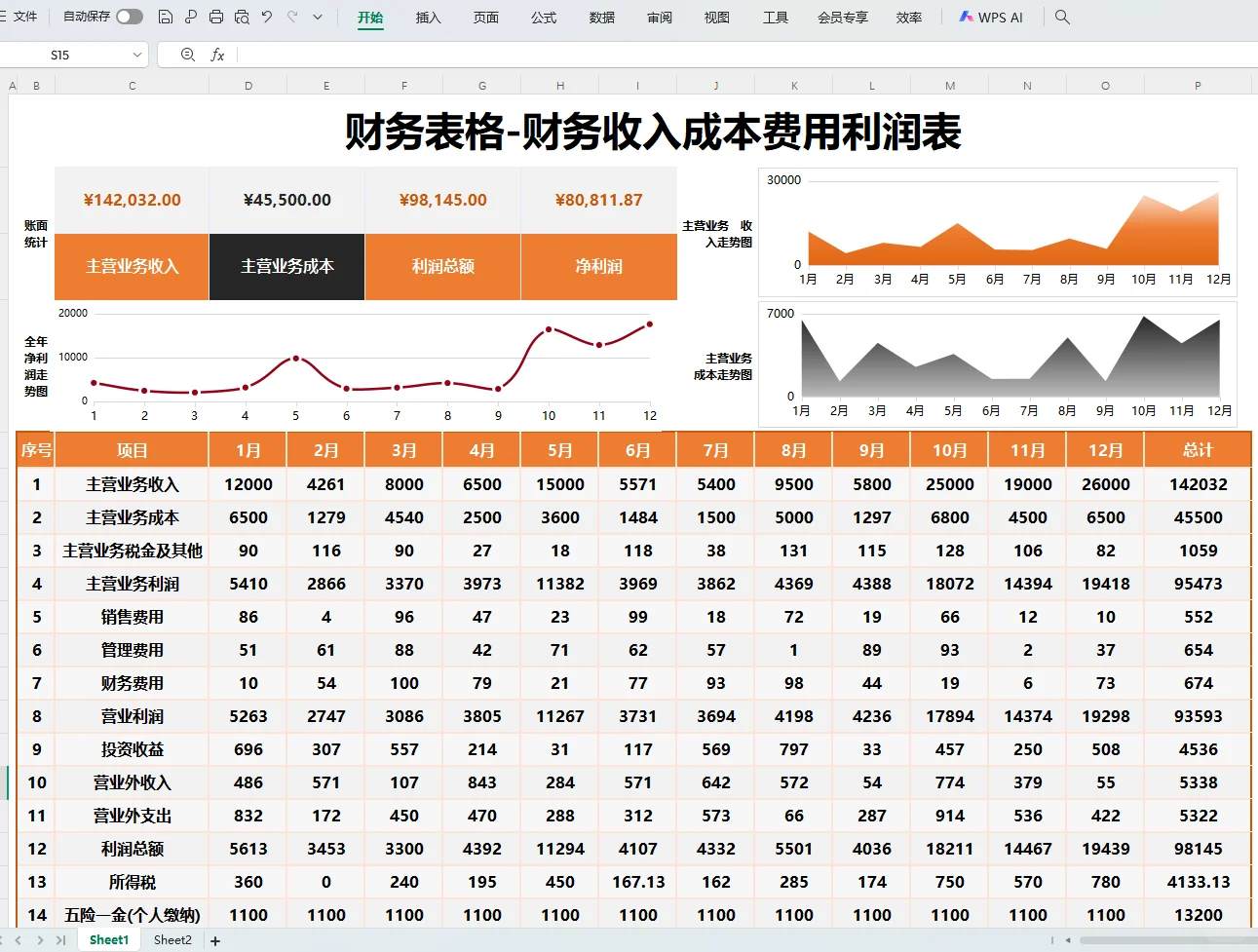Select the ¥80,811.87 value cell
The image size is (1258, 952).
tap(599, 200)
